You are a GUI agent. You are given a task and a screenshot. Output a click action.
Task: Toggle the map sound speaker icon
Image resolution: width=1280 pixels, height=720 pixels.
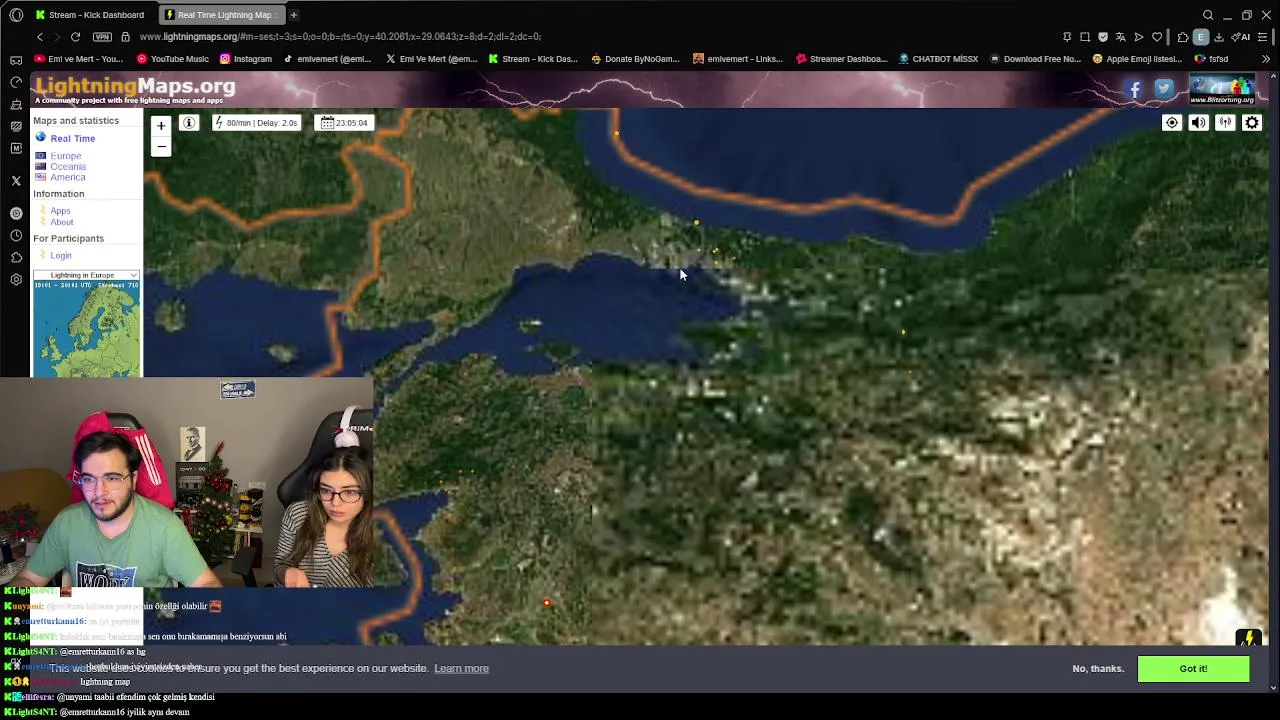(1198, 123)
